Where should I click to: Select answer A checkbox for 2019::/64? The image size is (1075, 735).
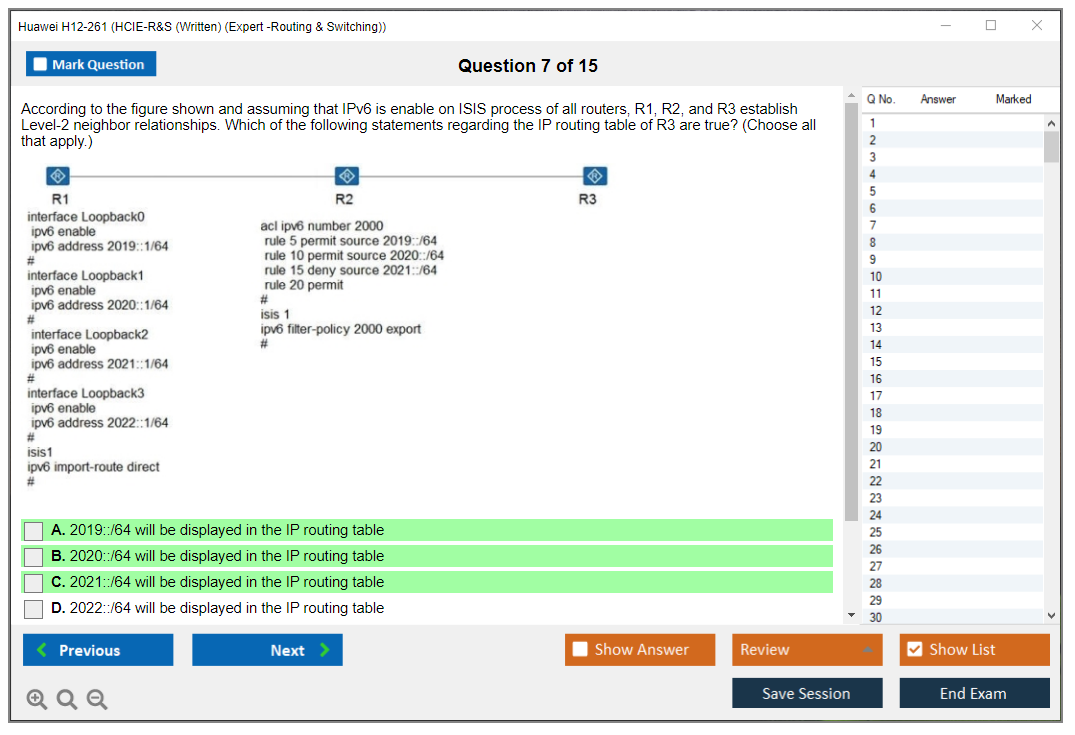[x=34, y=531]
